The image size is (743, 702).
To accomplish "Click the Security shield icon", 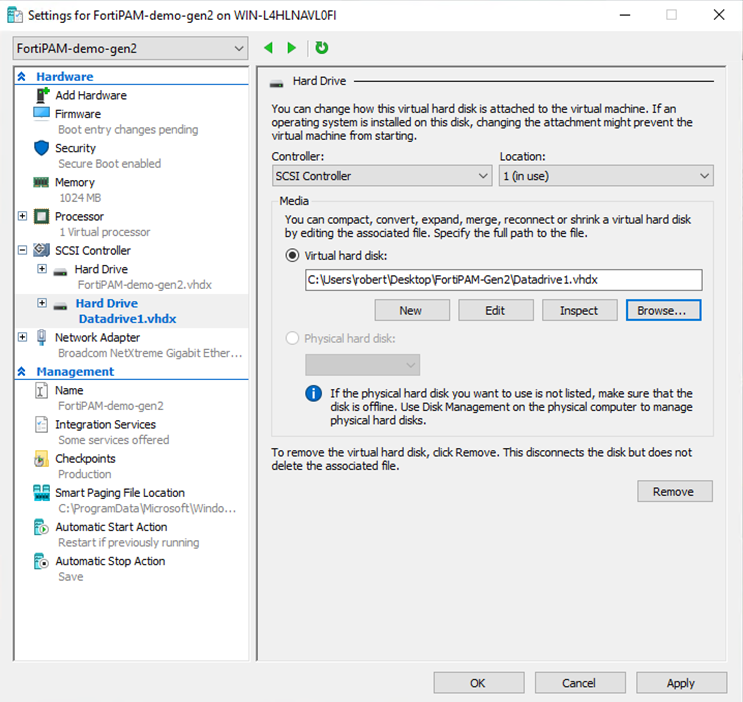I will tap(41, 148).
